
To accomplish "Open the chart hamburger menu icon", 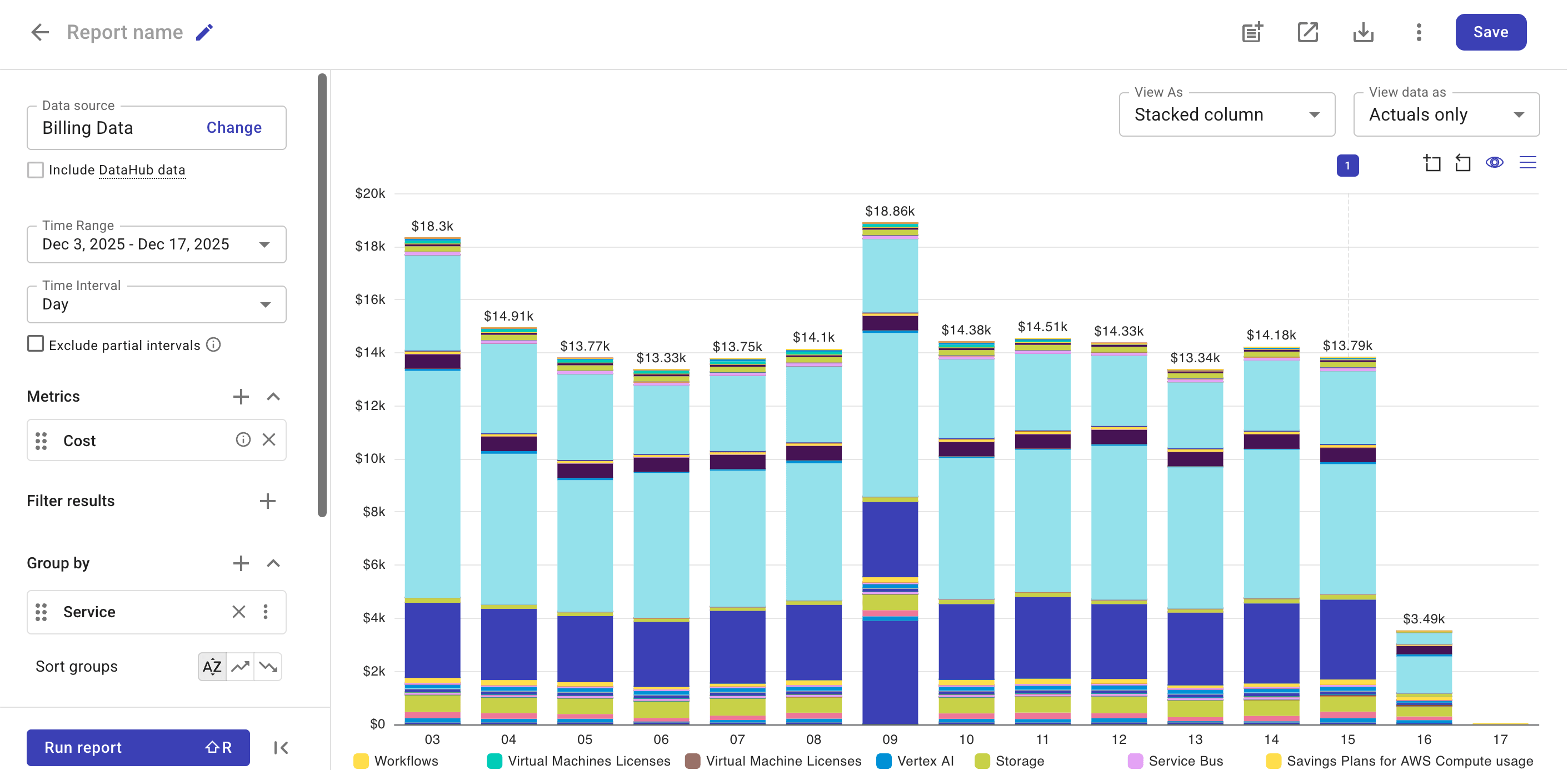I will coord(1527,163).
